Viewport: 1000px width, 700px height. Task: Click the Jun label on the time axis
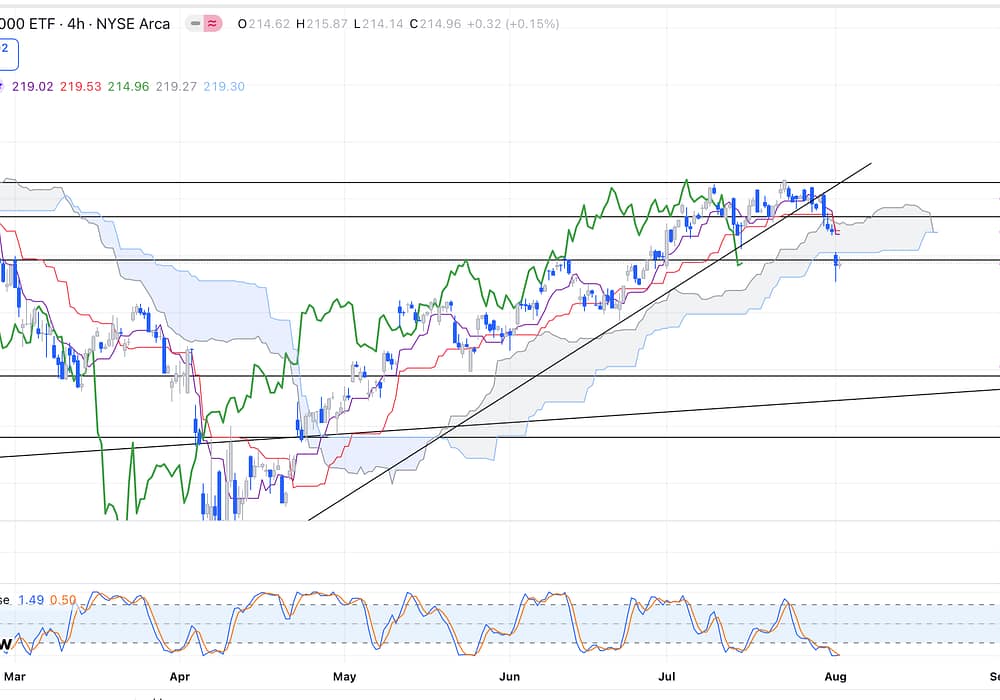click(509, 676)
